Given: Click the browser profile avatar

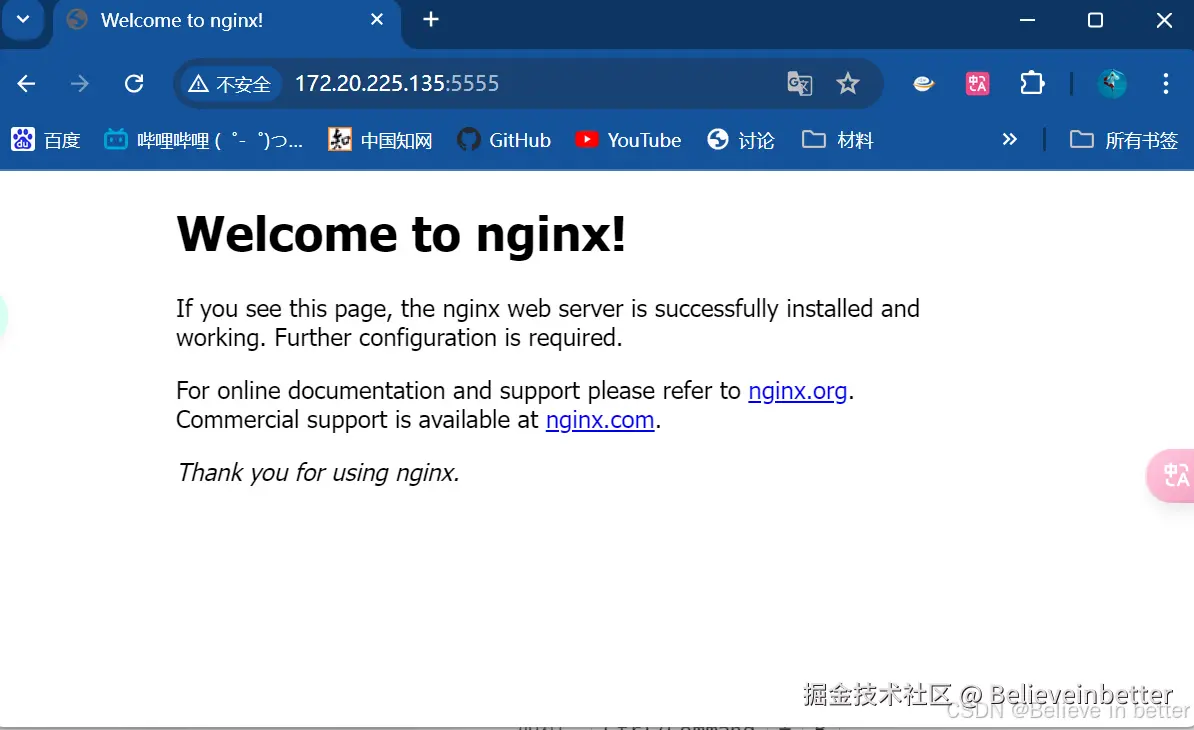Looking at the screenshot, I should point(1112,84).
